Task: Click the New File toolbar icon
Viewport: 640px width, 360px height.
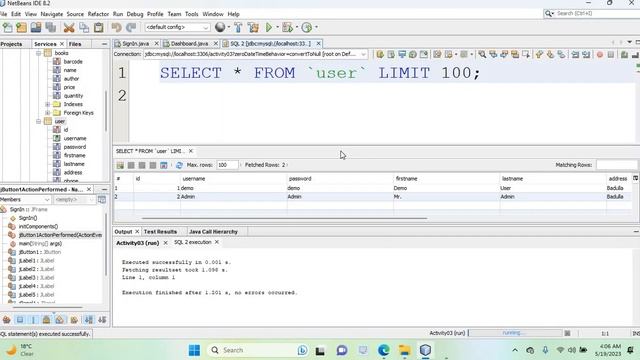Action: click(x=8, y=27)
